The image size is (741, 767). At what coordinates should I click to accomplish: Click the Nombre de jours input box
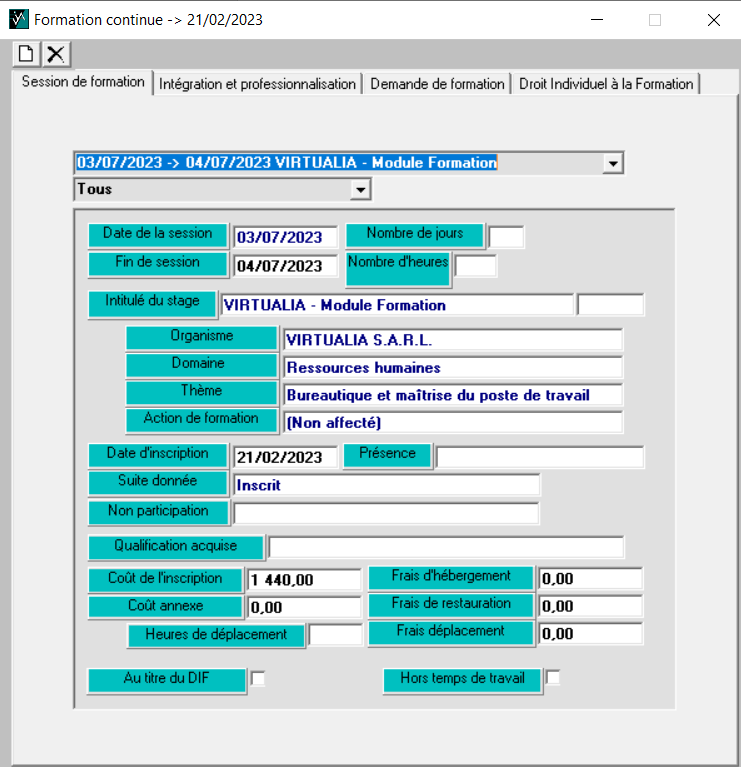(506, 237)
